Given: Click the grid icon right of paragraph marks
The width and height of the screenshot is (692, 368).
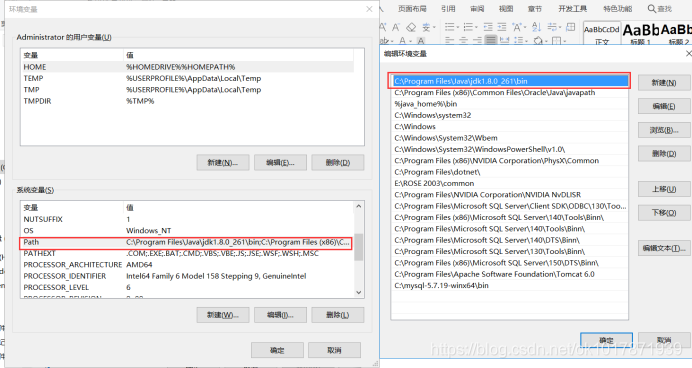Looking at the screenshot, I should point(571,27).
